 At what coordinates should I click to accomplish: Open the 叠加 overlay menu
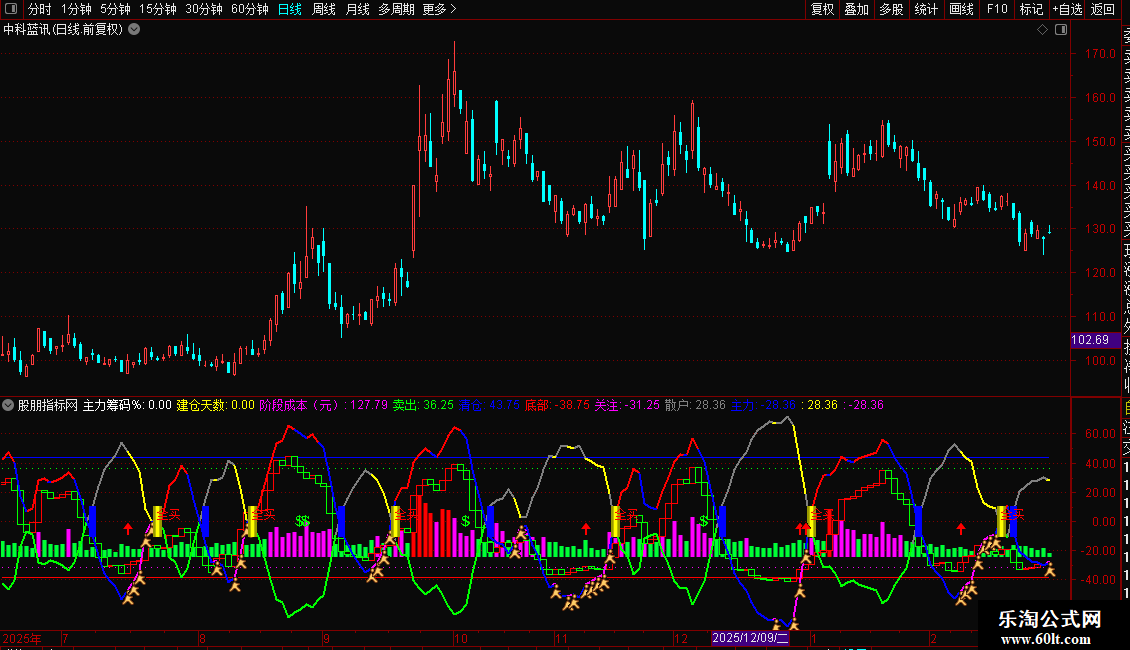[x=856, y=9]
